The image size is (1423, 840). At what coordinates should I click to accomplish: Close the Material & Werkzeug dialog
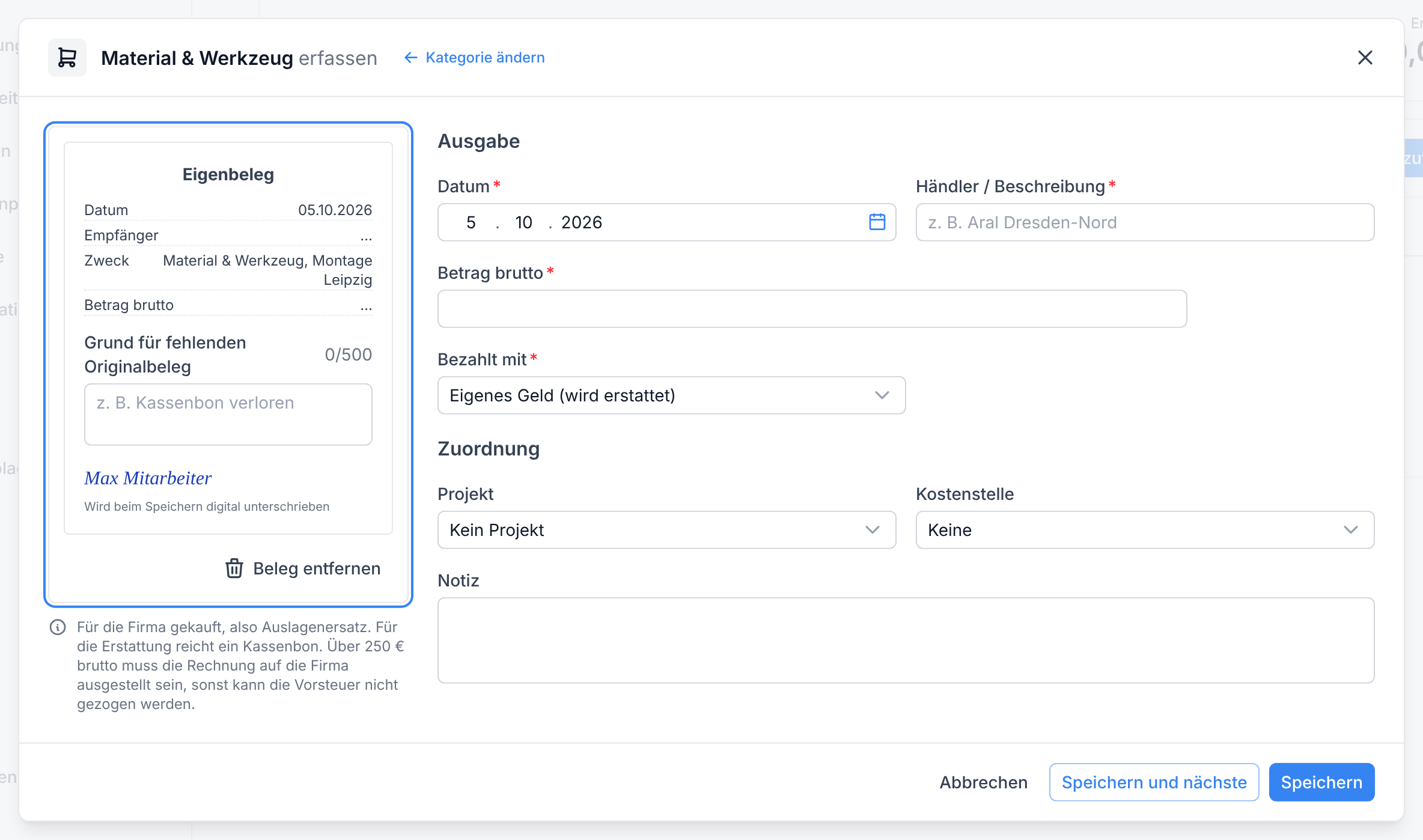[x=1365, y=58]
